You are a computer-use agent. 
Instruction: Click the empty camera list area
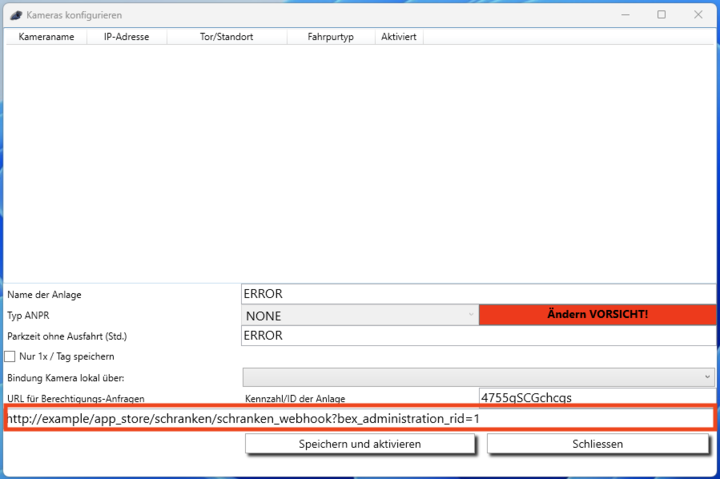click(x=360, y=160)
